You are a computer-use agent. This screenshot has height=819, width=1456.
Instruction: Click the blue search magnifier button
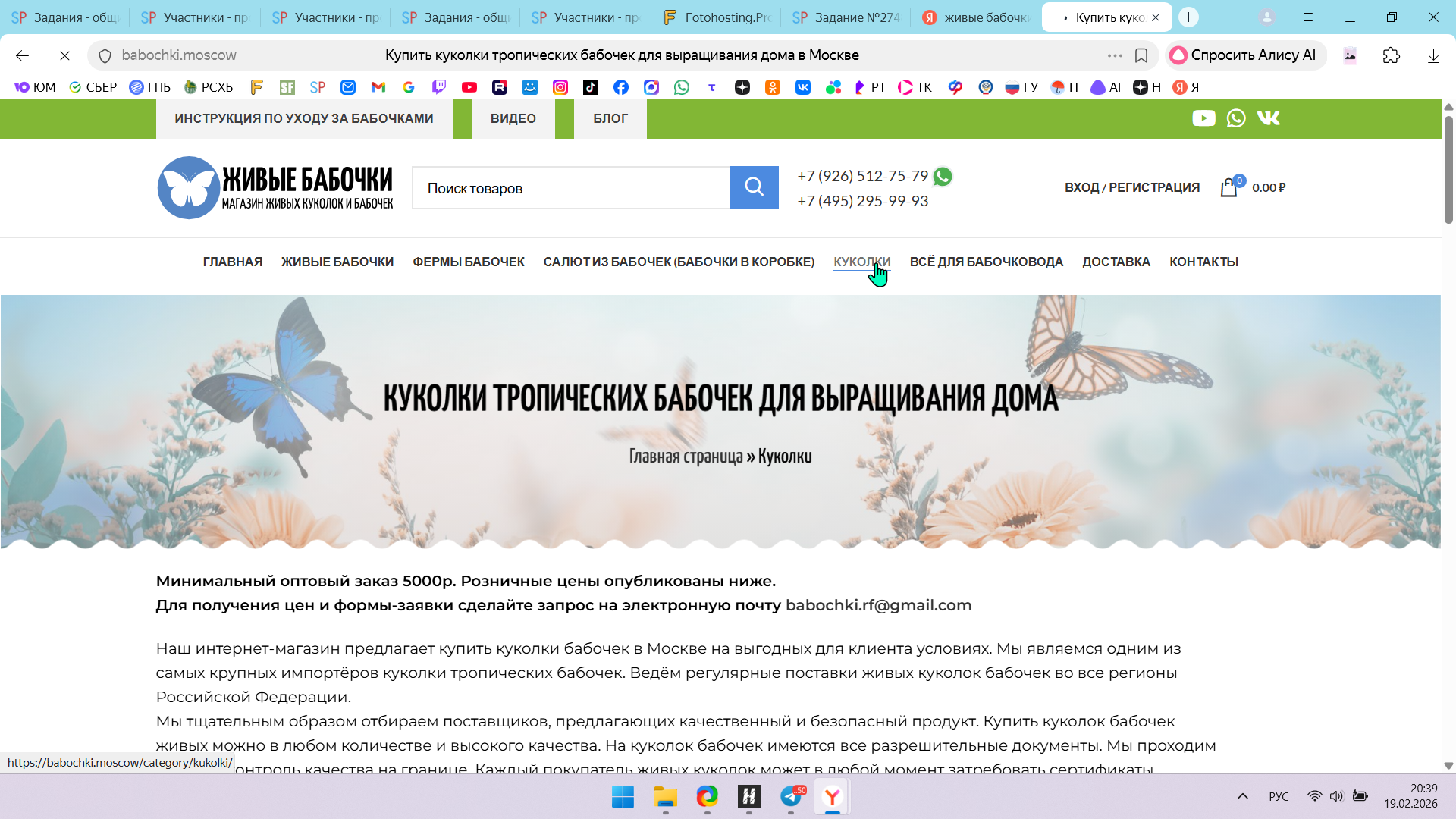click(754, 187)
